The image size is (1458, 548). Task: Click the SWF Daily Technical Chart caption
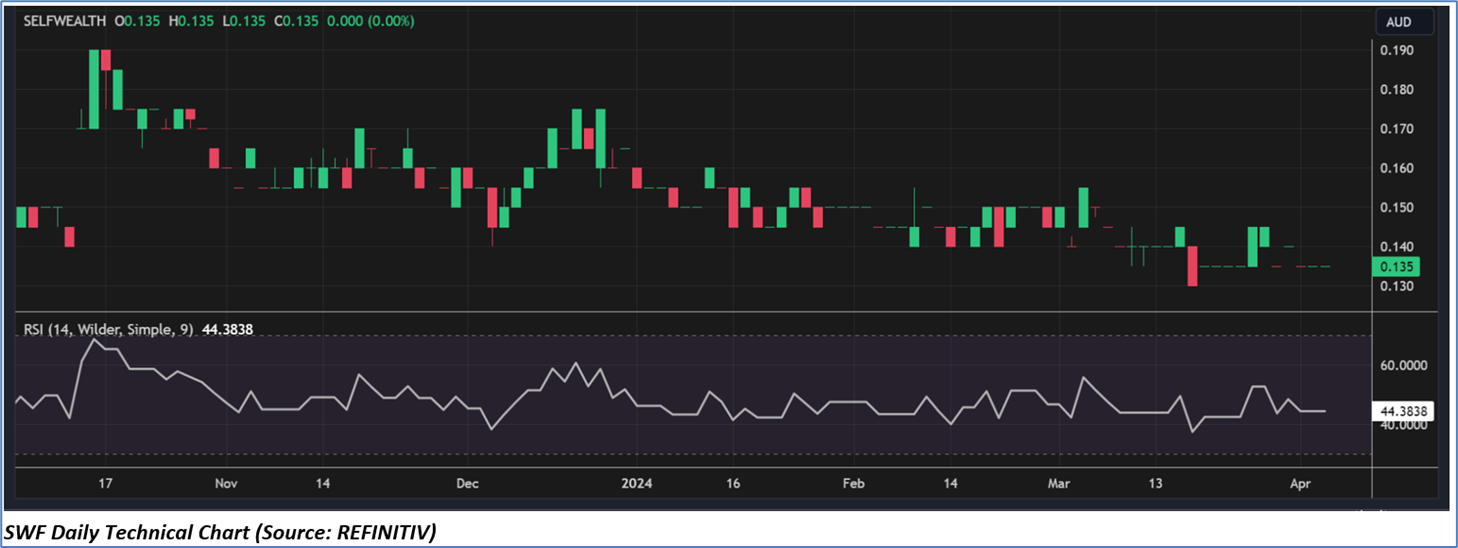[x=220, y=531]
